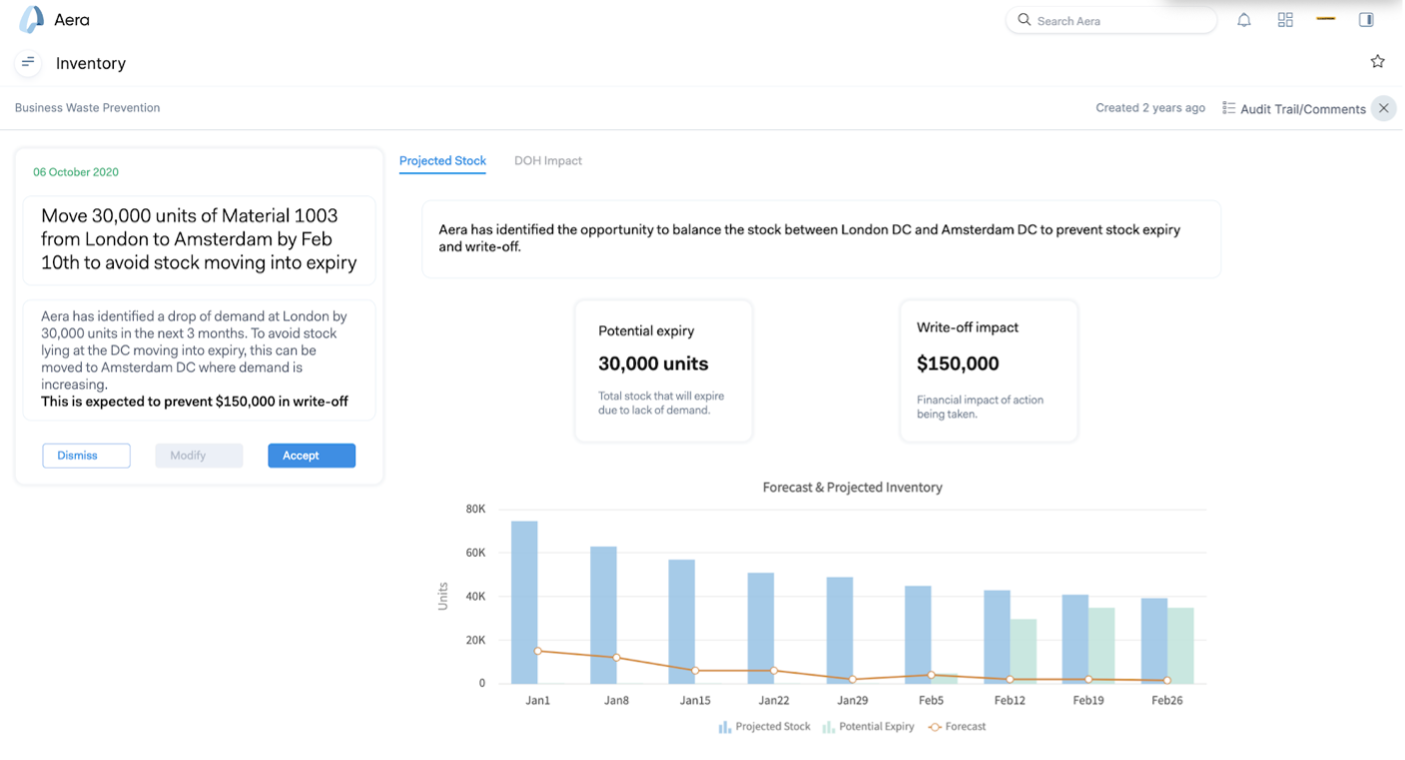The image size is (1405, 760).
Task: Click the Write-off impact card
Action: (x=988, y=370)
